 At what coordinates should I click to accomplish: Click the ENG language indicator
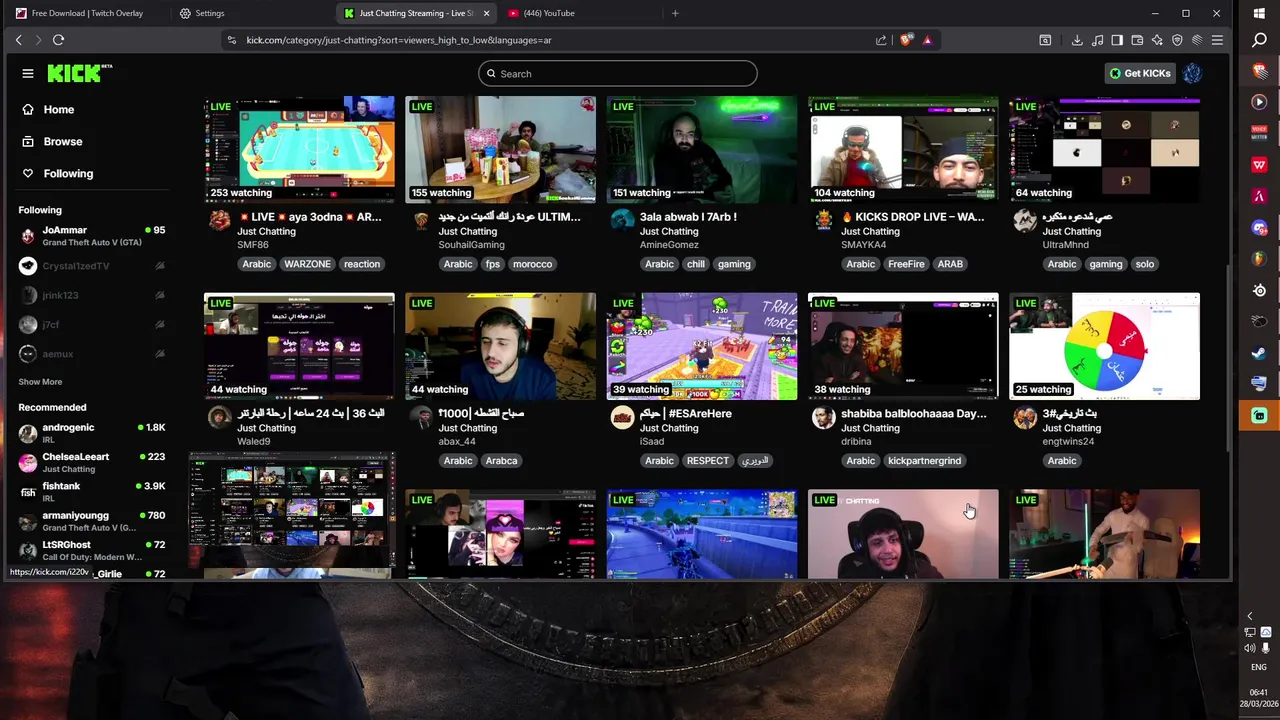coord(1259,667)
